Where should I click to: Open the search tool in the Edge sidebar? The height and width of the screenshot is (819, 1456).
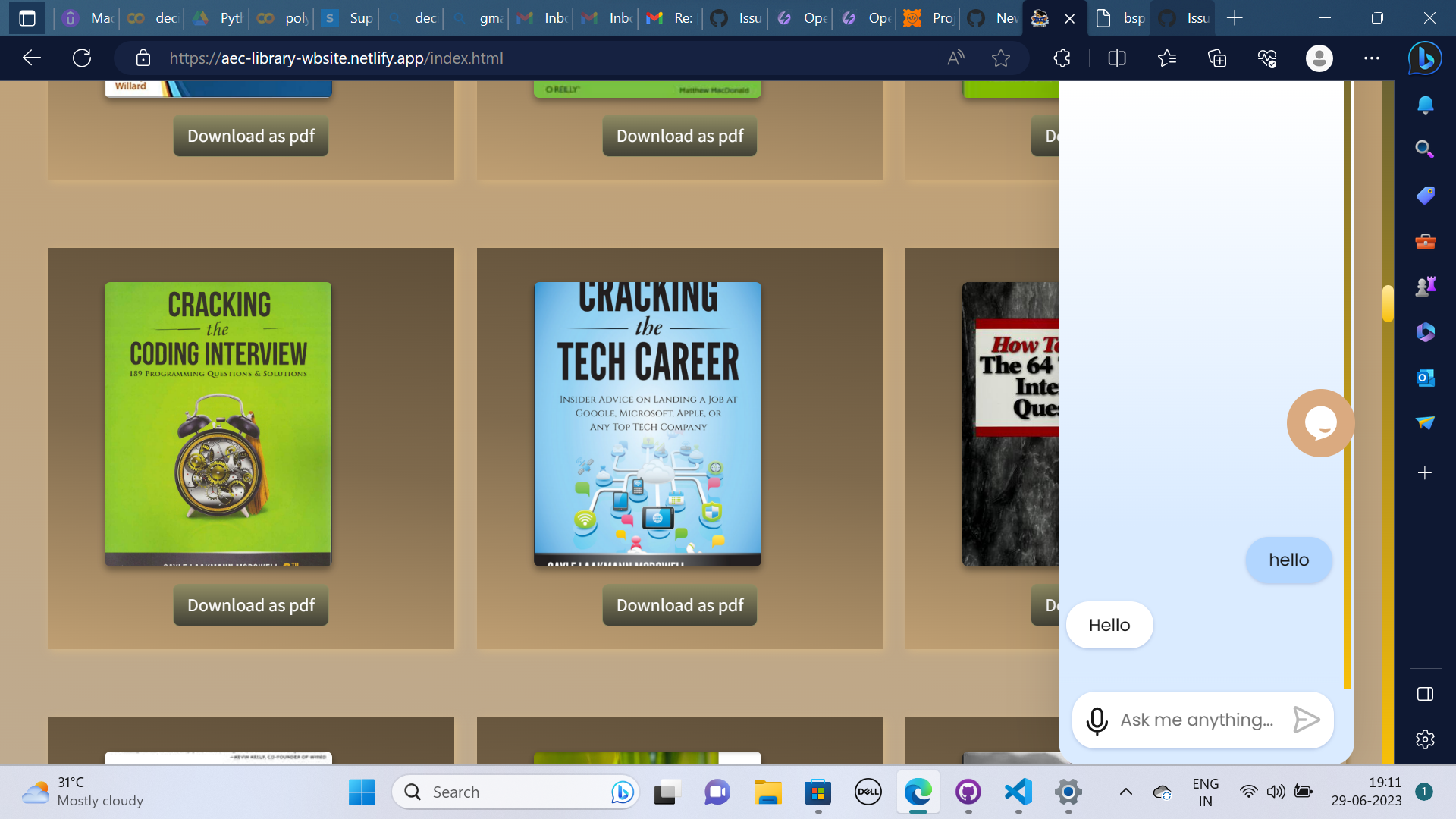[x=1424, y=149]
